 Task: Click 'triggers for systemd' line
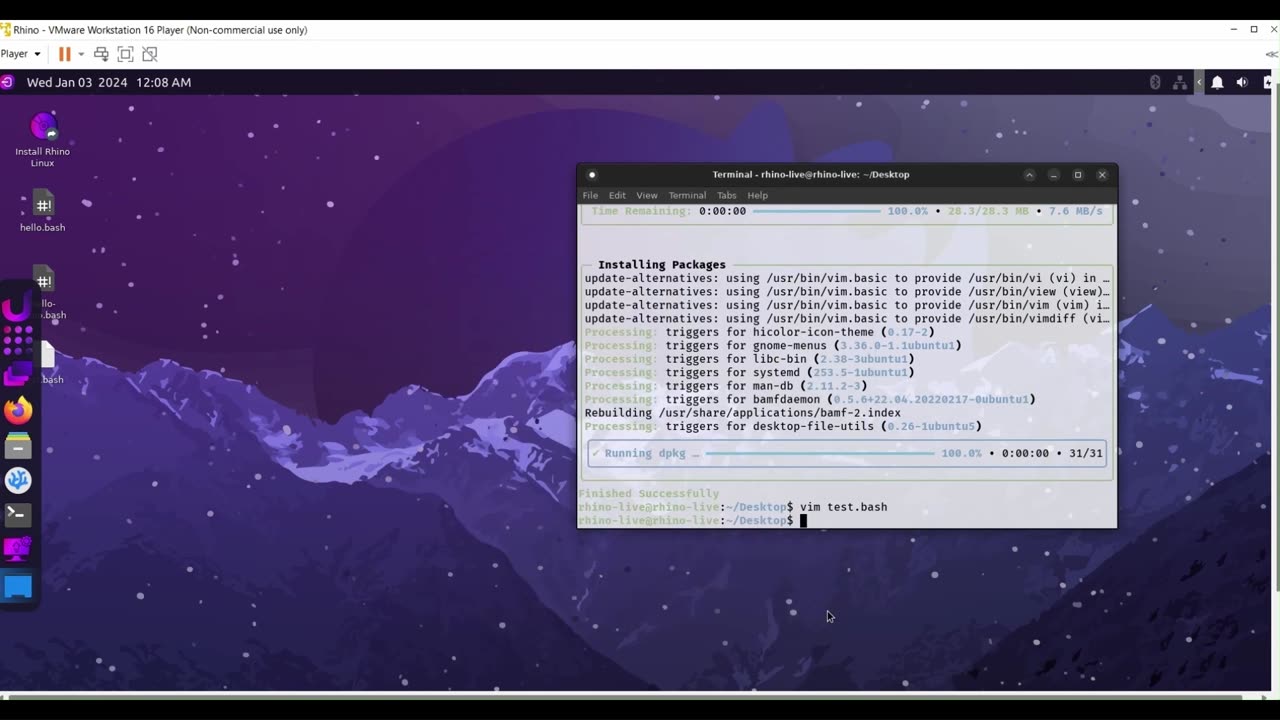coord(749,372)
